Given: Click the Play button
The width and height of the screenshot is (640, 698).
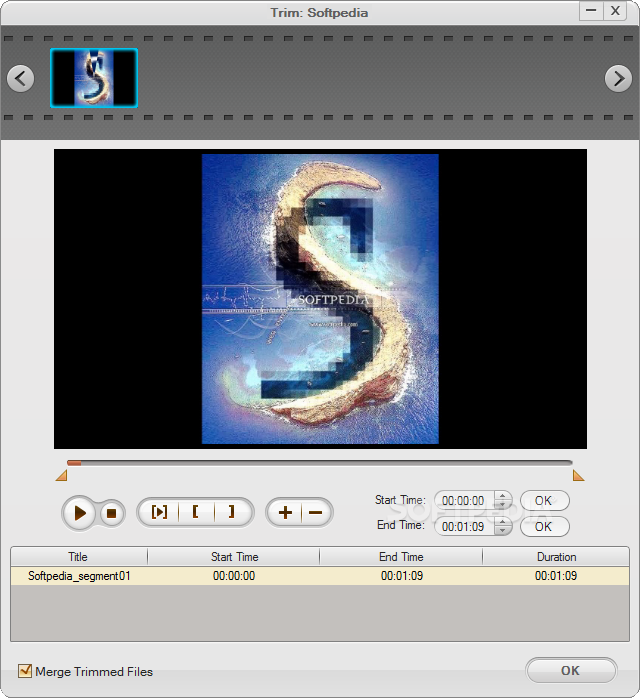Looking at the screenshot, I should [x=79, y=513].
